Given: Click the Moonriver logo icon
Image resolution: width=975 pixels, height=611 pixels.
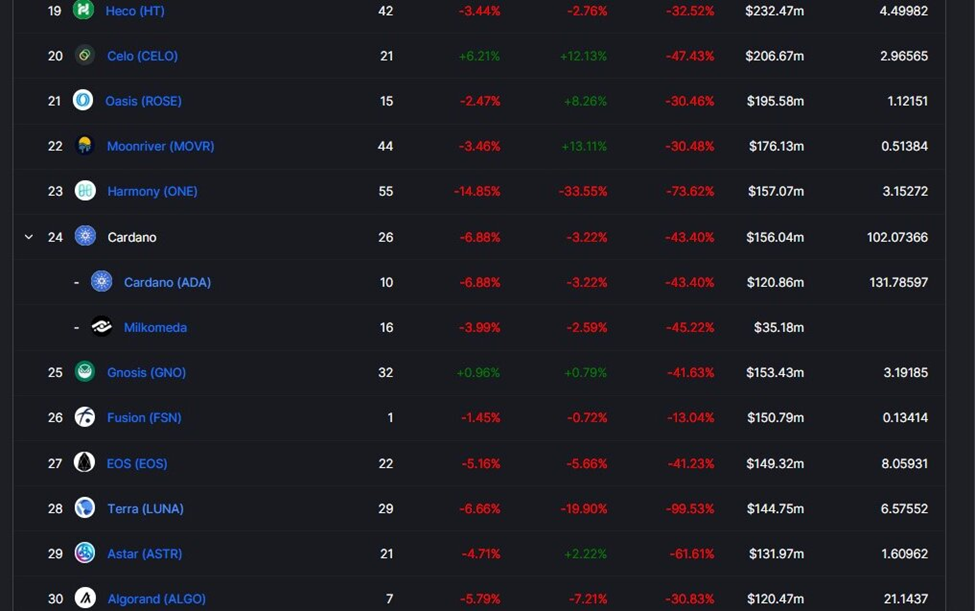Looking at the screenshot, I should pyautogui.click(x=85, y=145).
